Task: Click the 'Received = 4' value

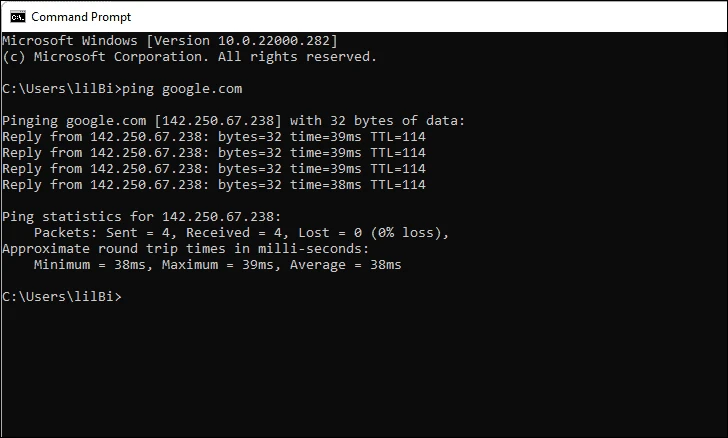Action: tap(234, 233)
